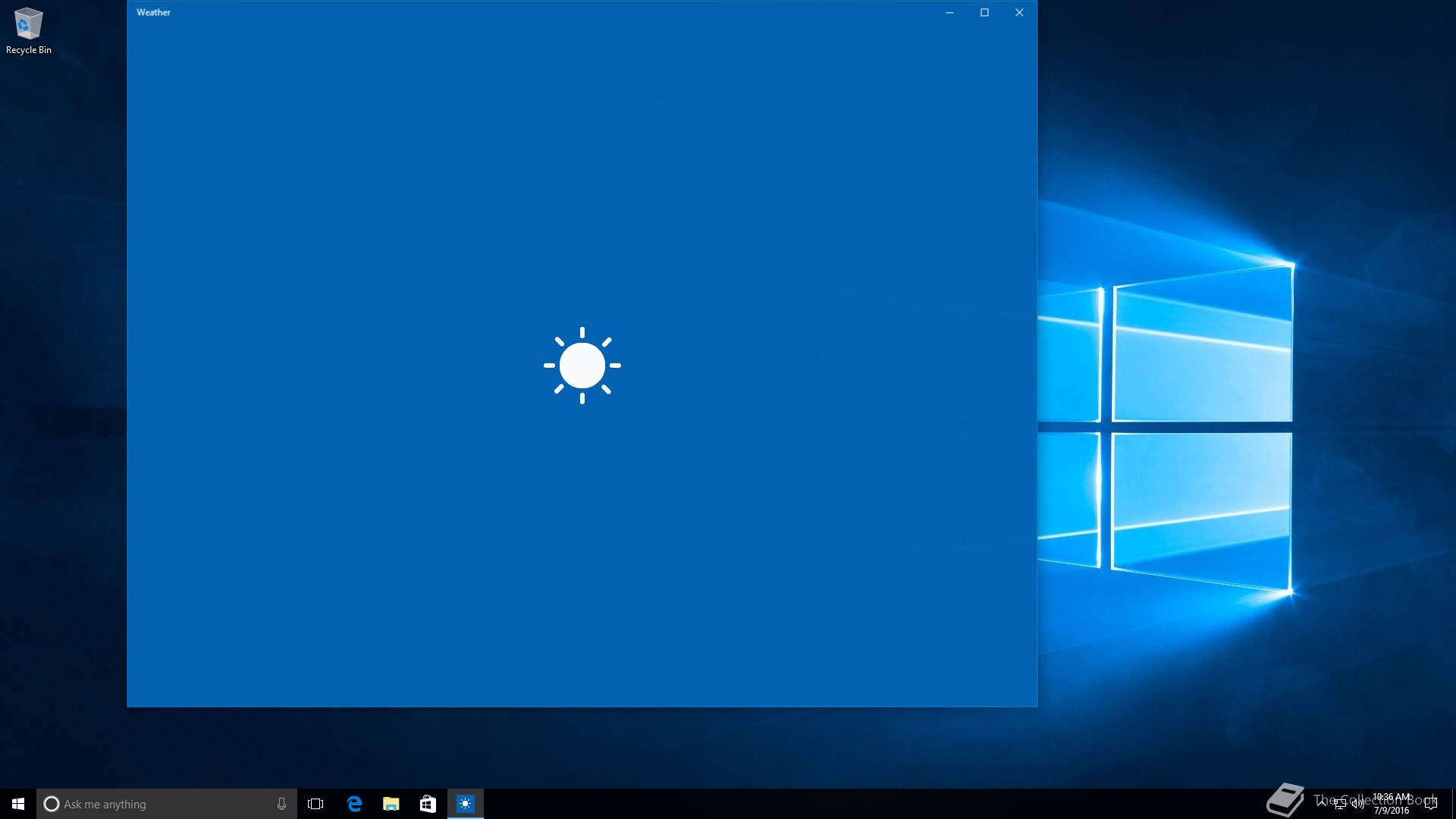Image resolution: width=1456 pixels, height=819 pixels.
Task: Activate the Cortana microphone icon
Action: pyautogui.click(x=281, y=804)
